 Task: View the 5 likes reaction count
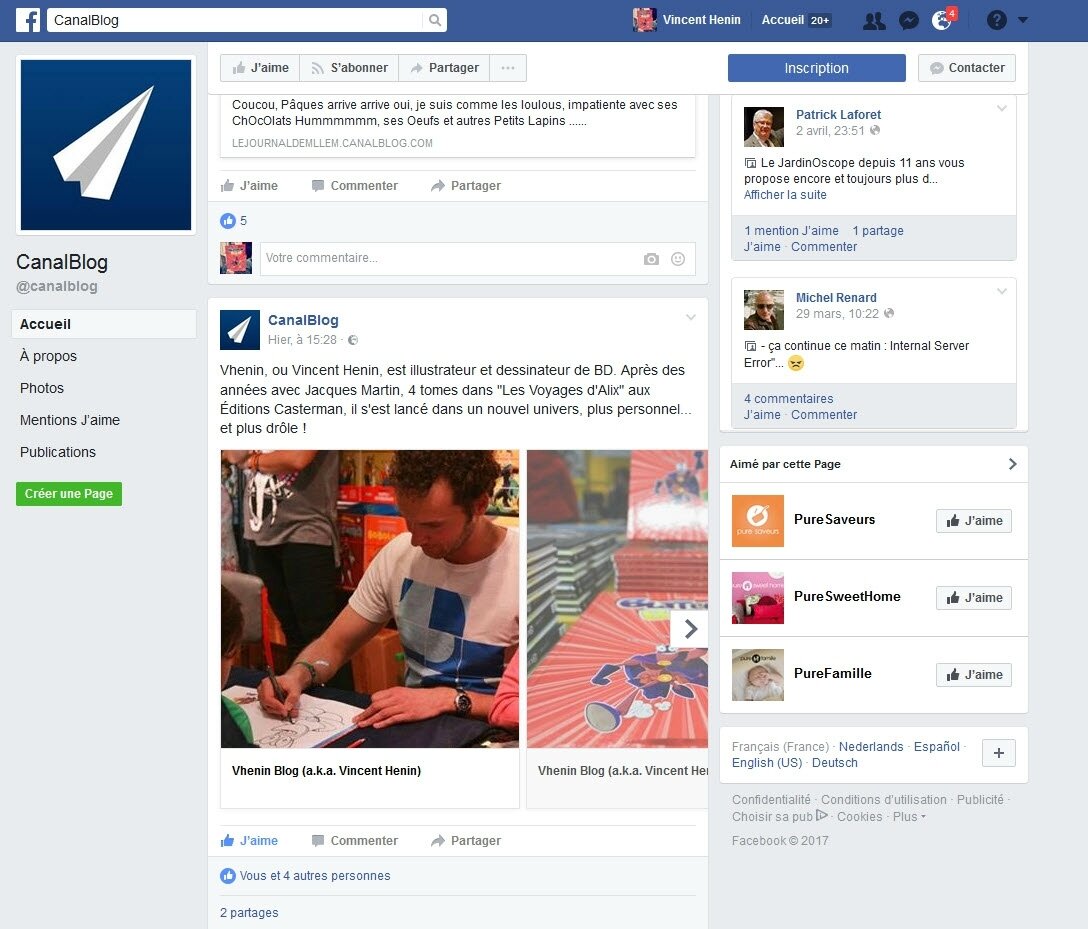click(x=234, y=221)
